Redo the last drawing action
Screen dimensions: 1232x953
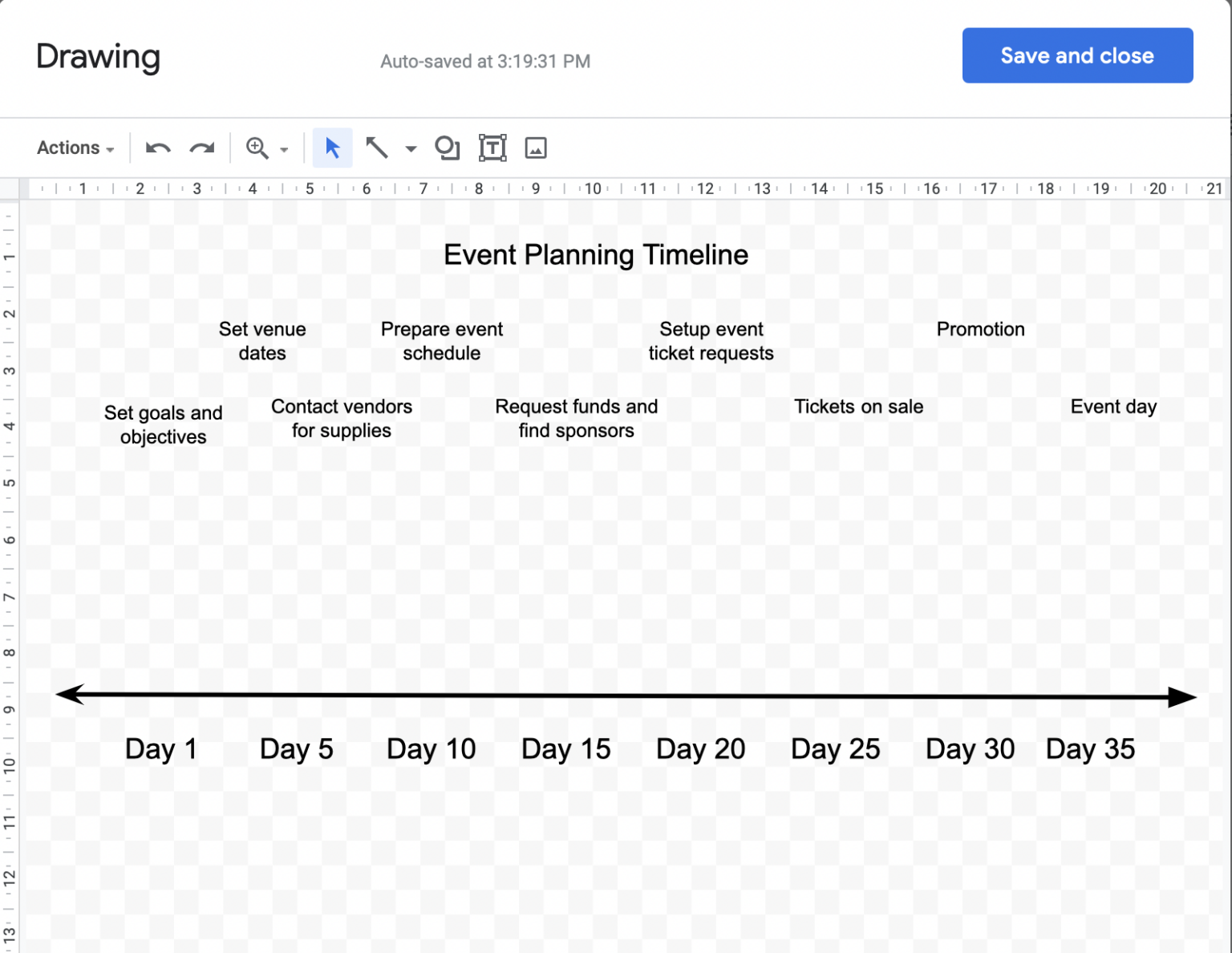coord(201,148)
